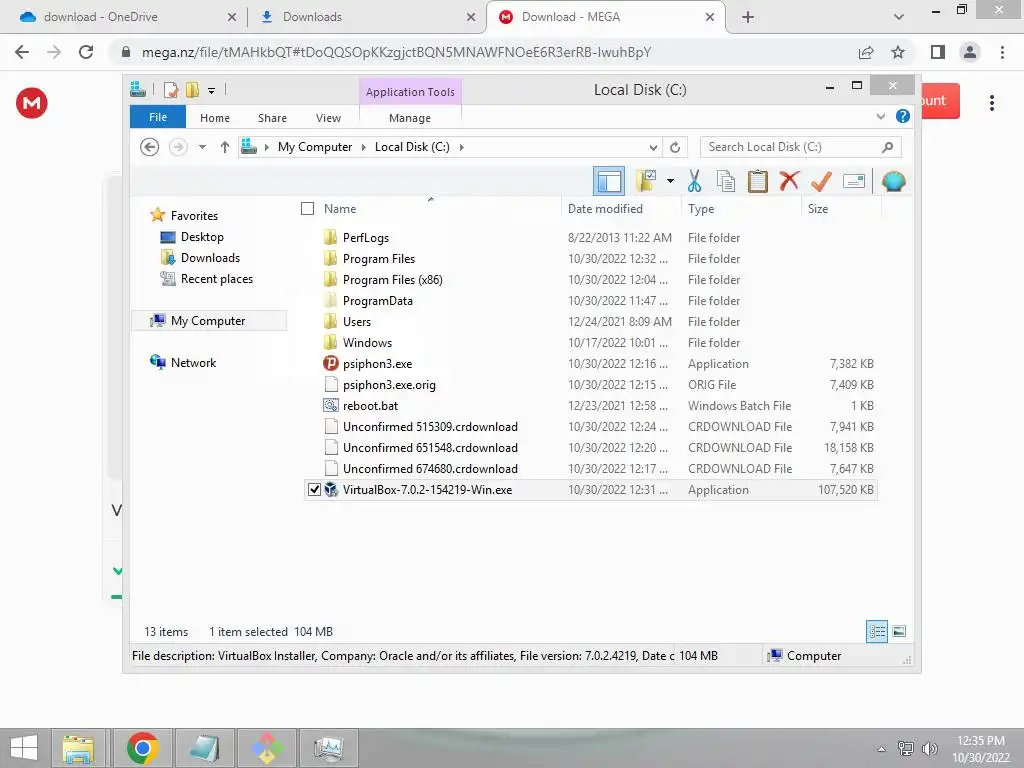This screenshot has width=1024, height=768.
Task: Click the Cut scissors icon in Explorer toolbar
Action: pos(694,181)
